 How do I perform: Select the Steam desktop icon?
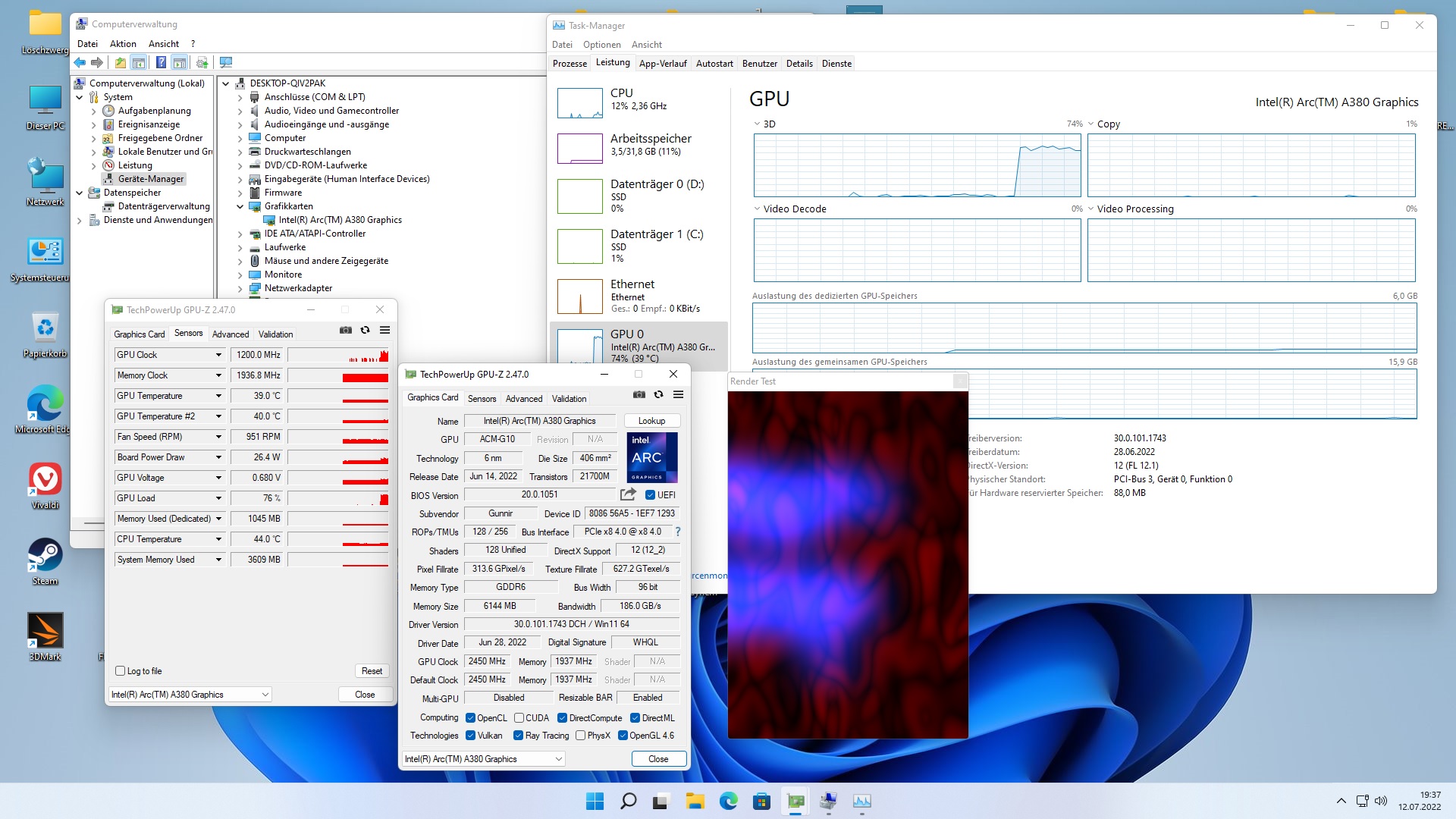[x=45, y=561]
